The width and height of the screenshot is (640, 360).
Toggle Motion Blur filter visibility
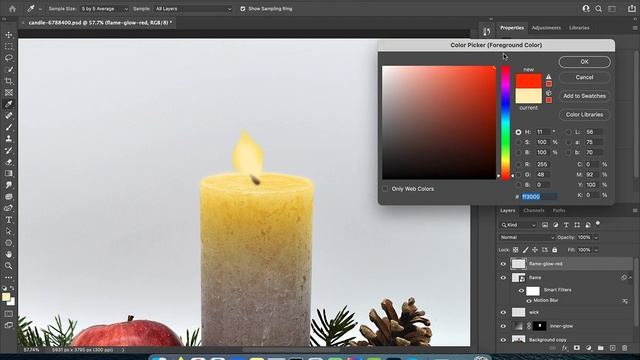click(x=529, y=300)
